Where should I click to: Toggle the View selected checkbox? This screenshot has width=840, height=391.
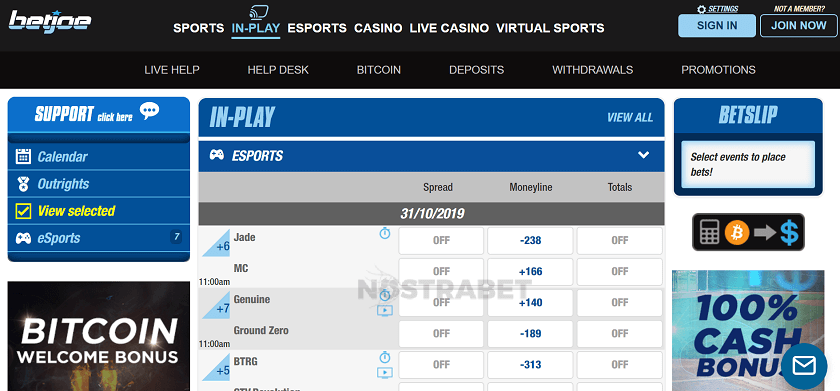tap(23, 211)
